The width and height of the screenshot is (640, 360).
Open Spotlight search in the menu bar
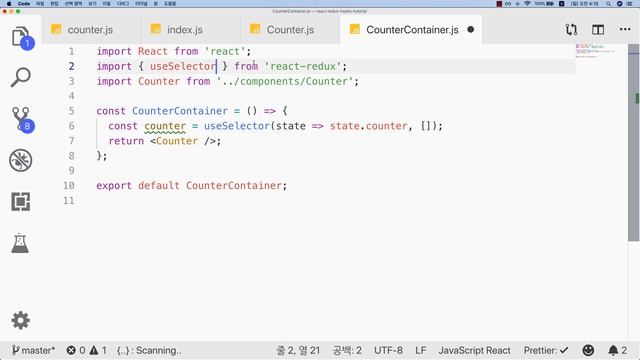609,3
